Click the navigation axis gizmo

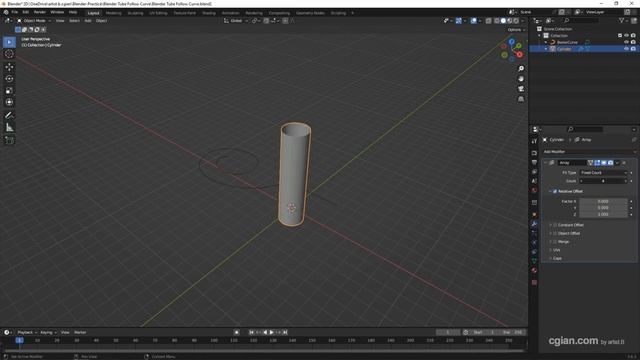512,50
